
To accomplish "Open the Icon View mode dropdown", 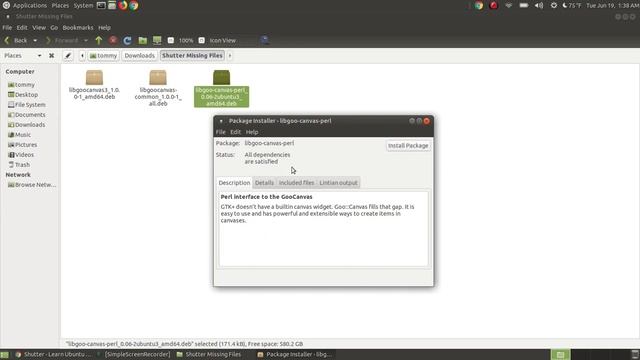I will 222,40.
